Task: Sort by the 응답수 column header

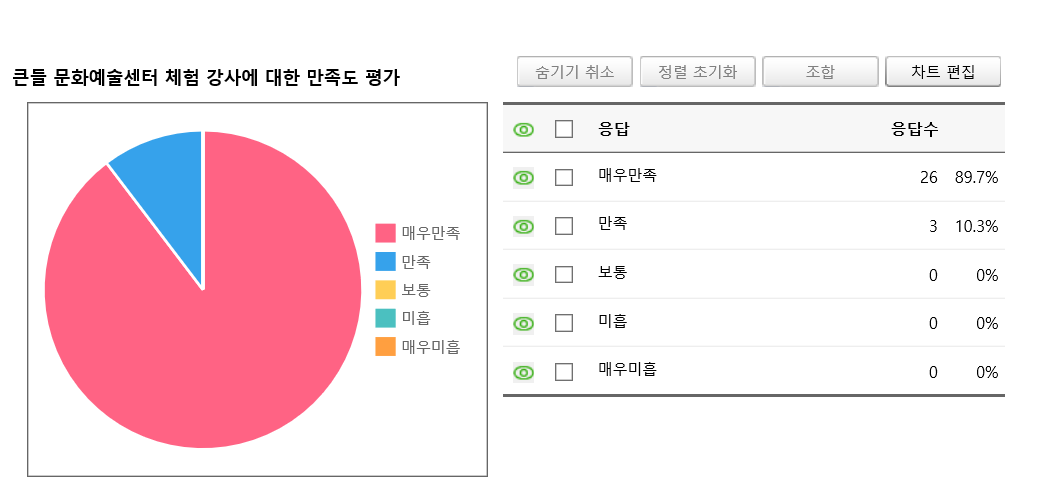Action: (x=914, y=129)
